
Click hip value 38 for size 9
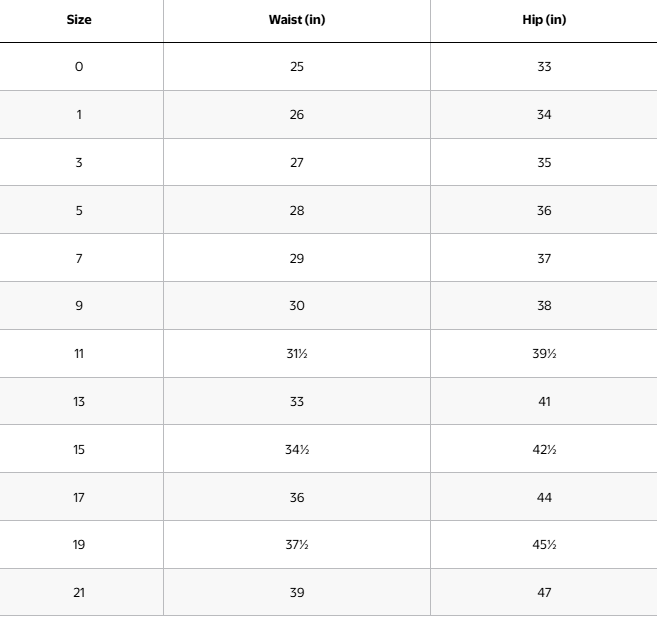pyautogui.click(x=544, y=306)
